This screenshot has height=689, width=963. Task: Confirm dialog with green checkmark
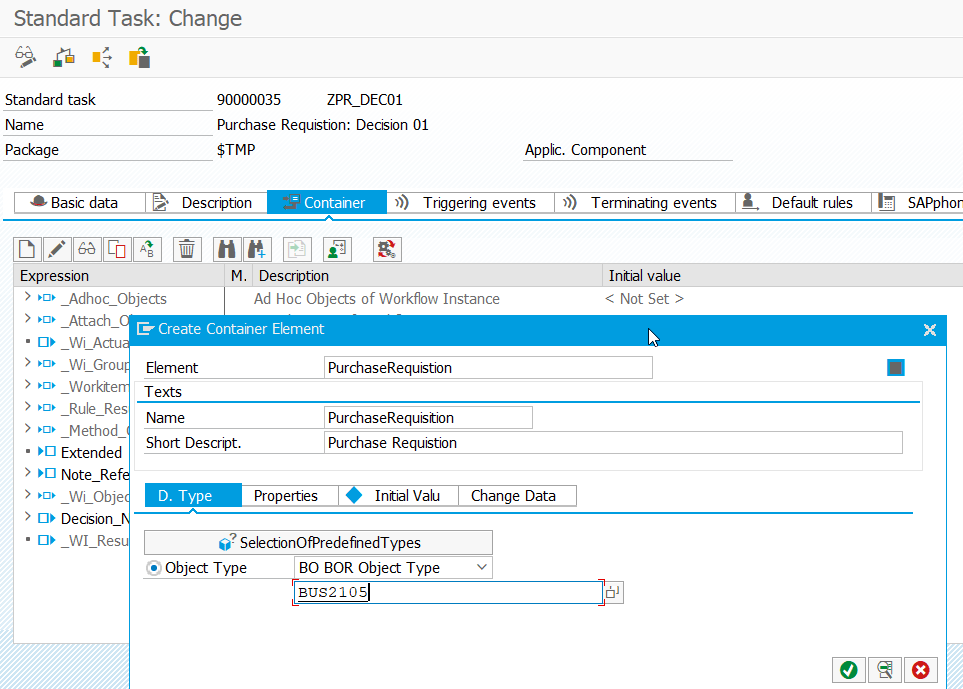point(848,669)
